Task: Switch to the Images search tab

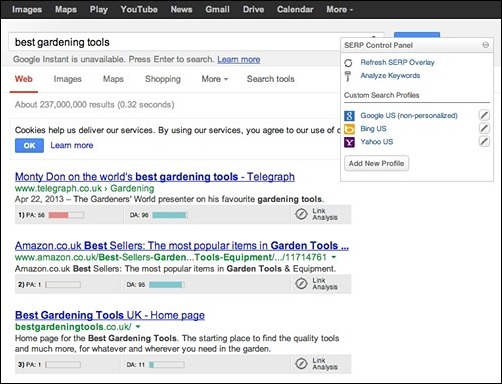Action: (67, 79)
